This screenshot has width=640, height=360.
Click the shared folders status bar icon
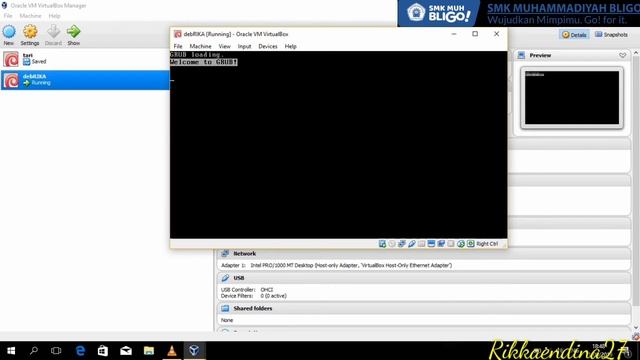421,244
